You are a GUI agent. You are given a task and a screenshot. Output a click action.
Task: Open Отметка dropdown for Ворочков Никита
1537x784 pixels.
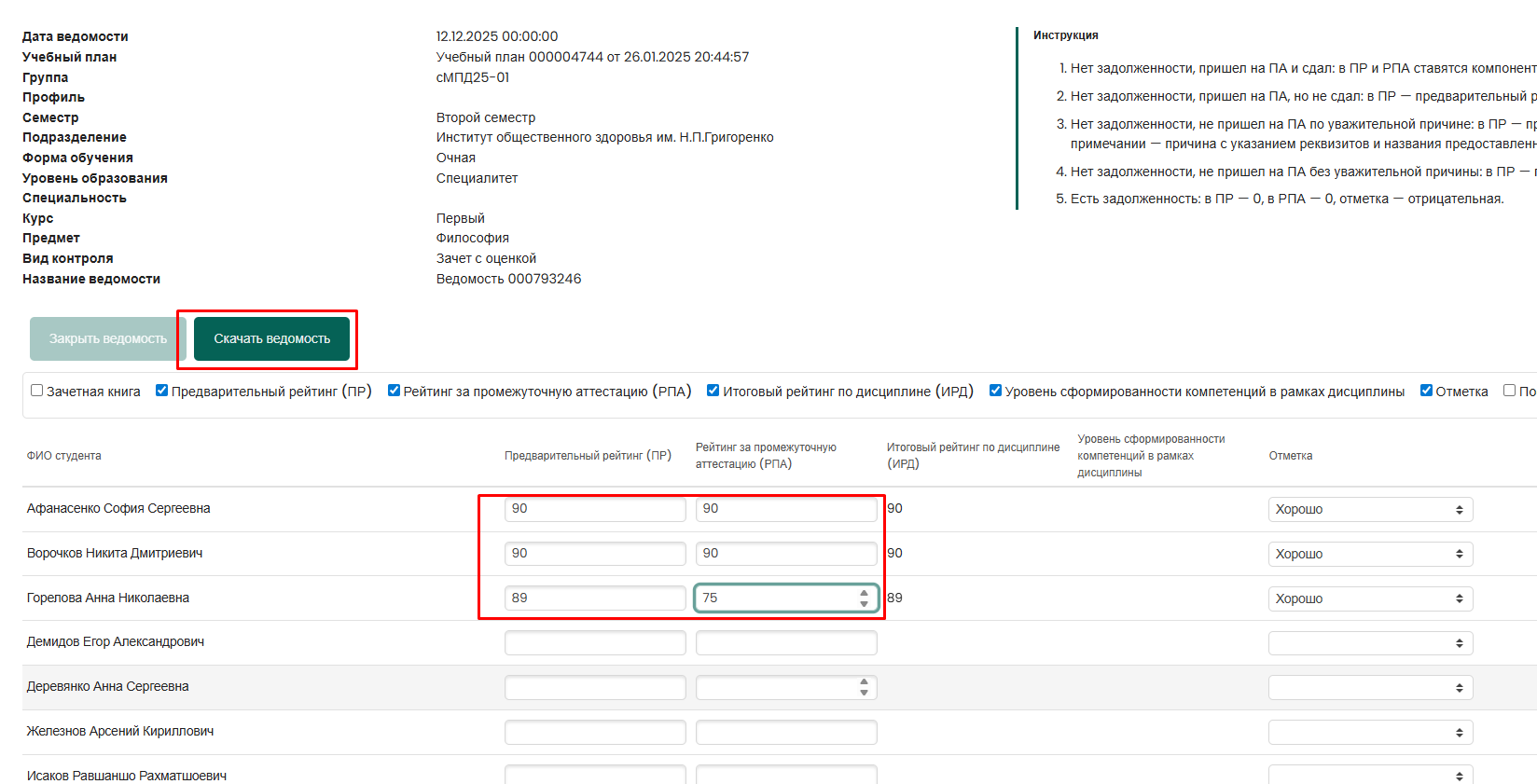pyautogui.click(x=1369, y=554)
